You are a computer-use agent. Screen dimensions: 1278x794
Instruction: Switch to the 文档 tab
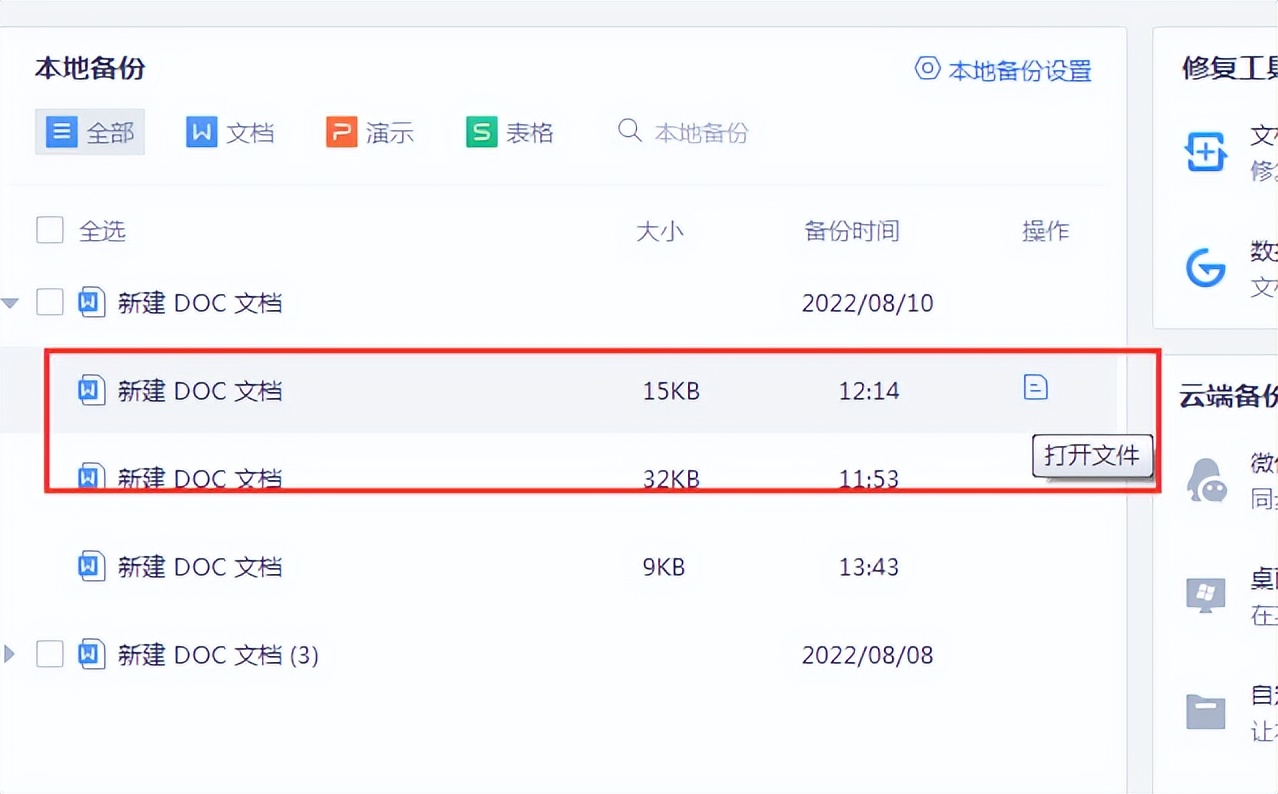pyautogui.click(x=230, y=132)
